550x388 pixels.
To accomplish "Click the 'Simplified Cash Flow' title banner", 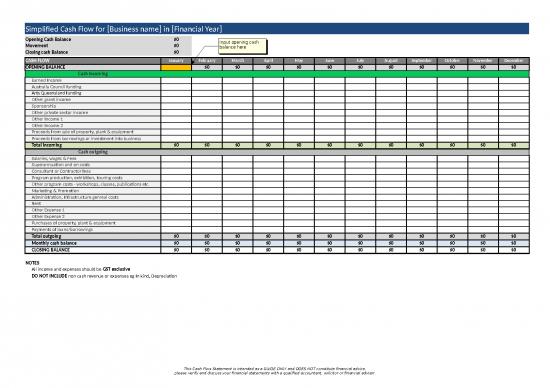I will pos(277,29).
